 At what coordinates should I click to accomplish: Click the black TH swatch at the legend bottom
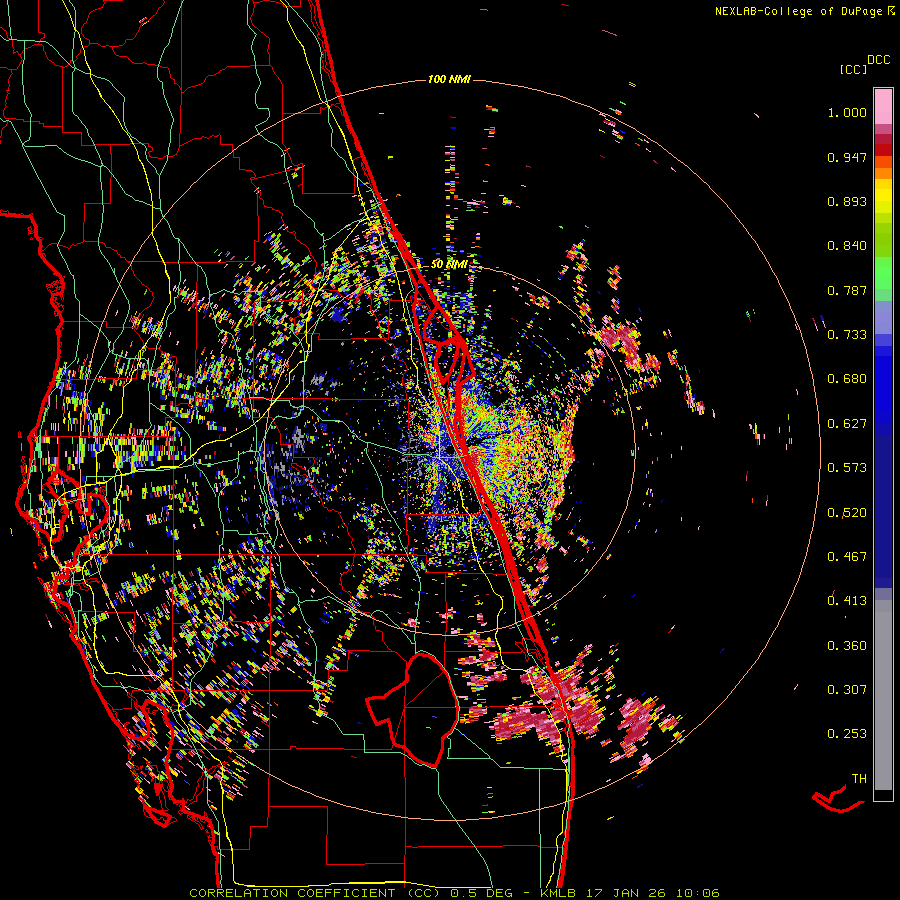pos(883,795)
